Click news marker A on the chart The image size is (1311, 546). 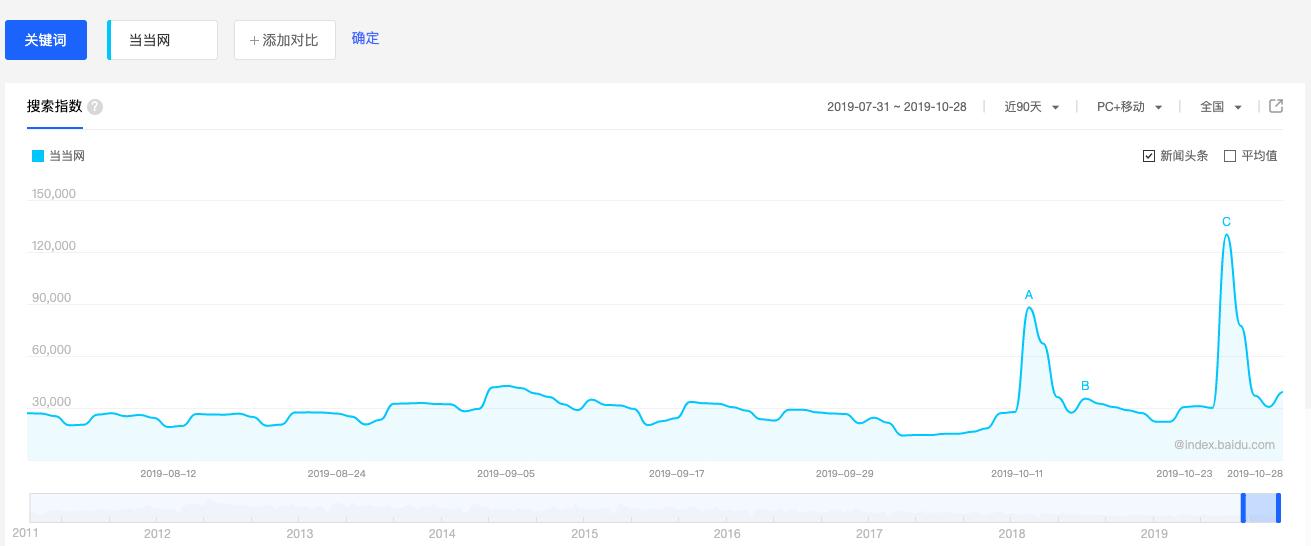(x=1029, y=295)
